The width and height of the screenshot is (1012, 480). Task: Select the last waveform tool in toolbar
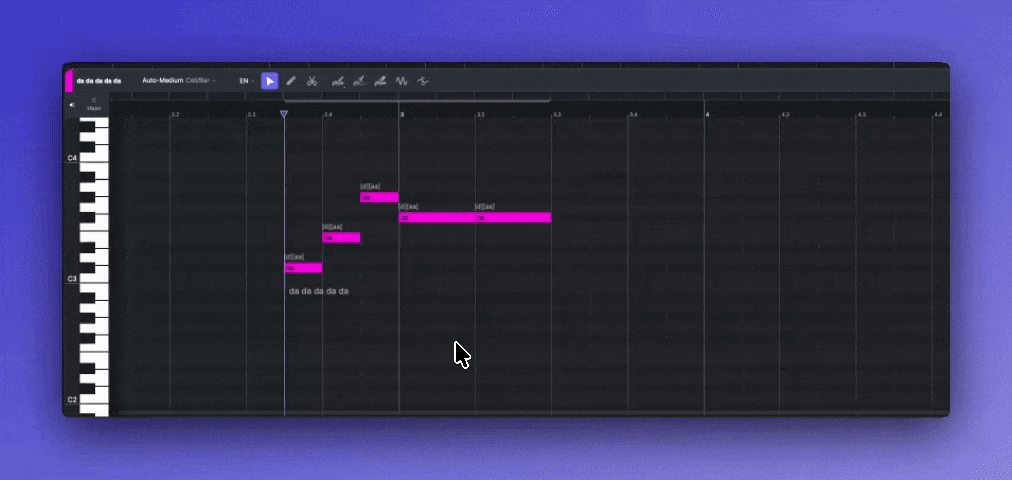(x=422, y=81)
